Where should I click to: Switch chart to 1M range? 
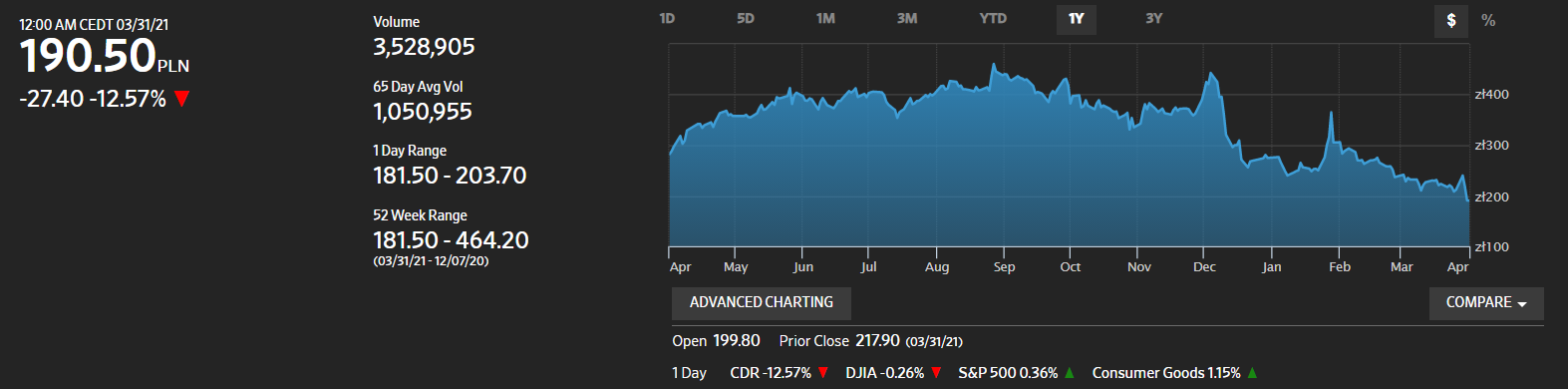coord(825,19)
